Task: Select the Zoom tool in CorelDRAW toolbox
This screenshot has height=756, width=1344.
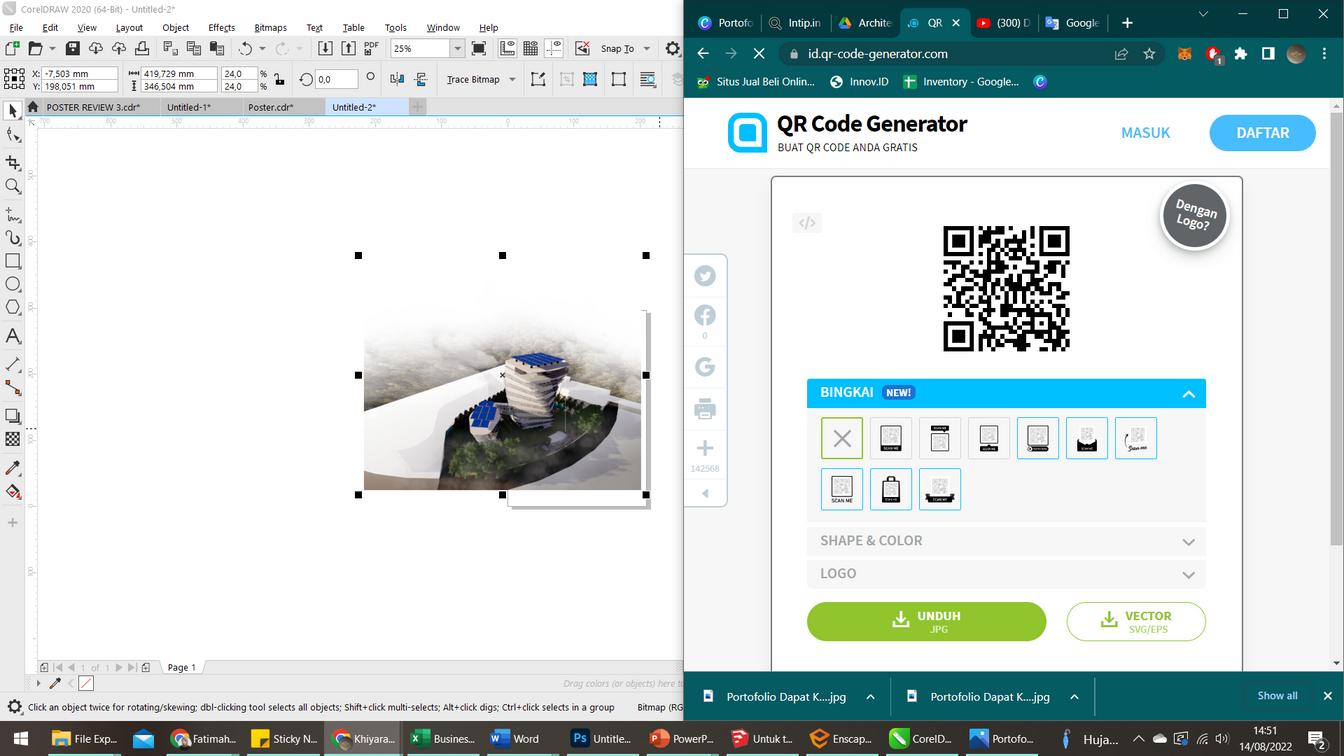Action: coord(13,186)
